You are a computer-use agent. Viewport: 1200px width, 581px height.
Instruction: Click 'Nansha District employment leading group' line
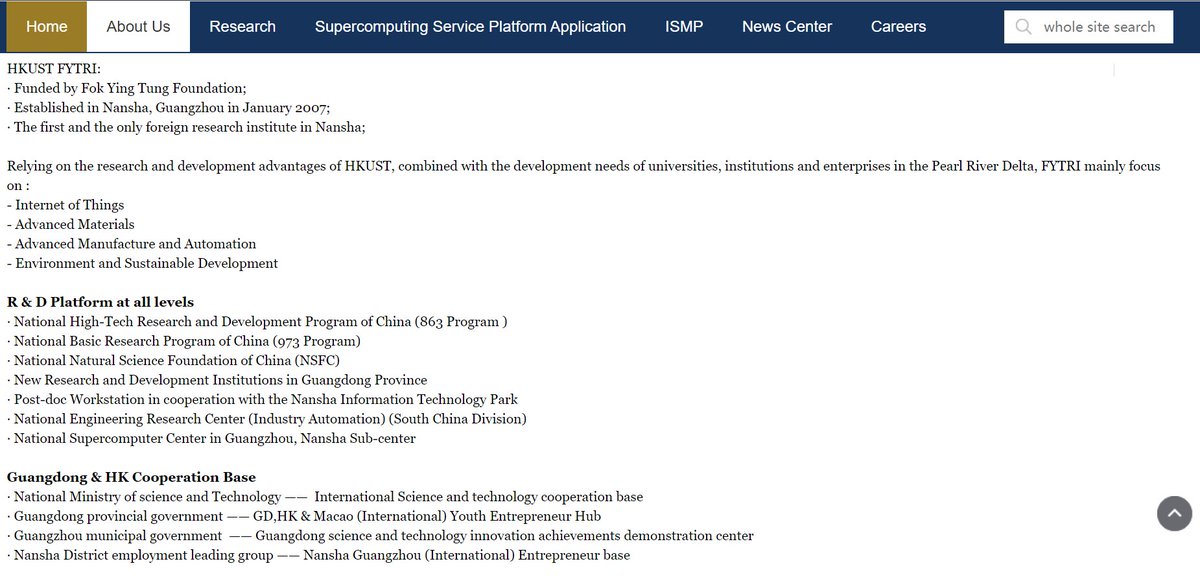pos(319,555)
